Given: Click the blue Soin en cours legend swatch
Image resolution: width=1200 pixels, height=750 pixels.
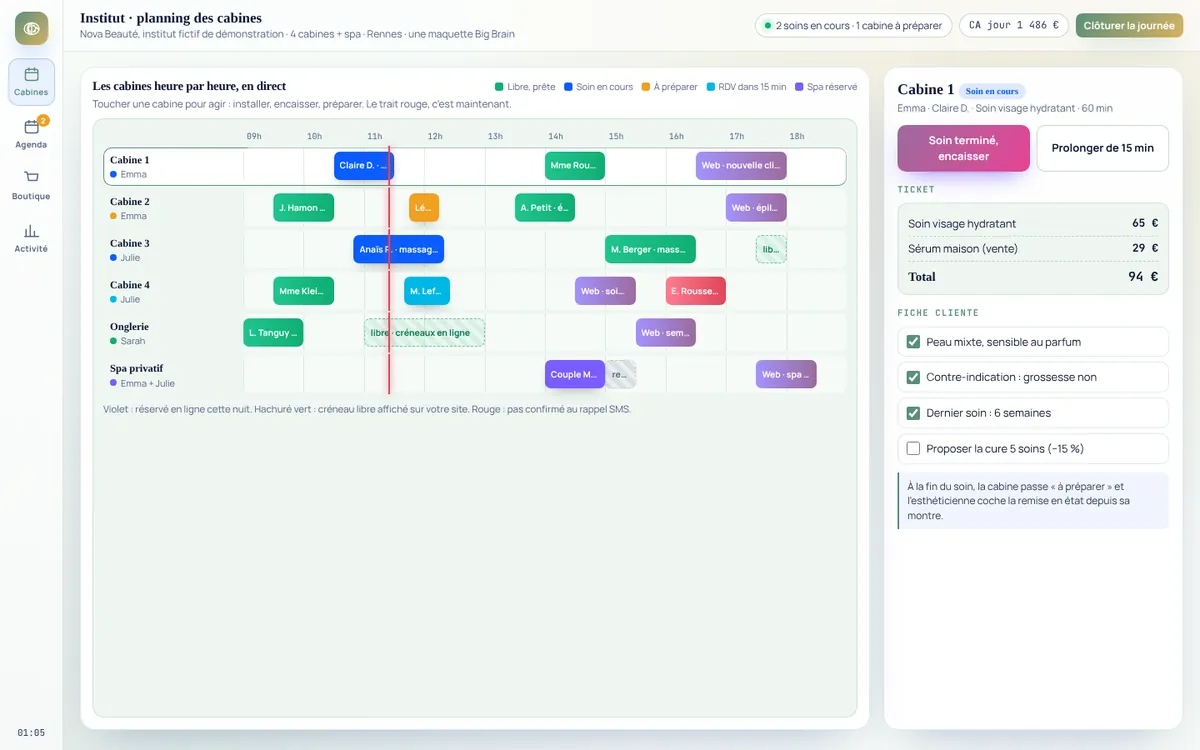Looking at the screenshot, I should coord(568,87).
